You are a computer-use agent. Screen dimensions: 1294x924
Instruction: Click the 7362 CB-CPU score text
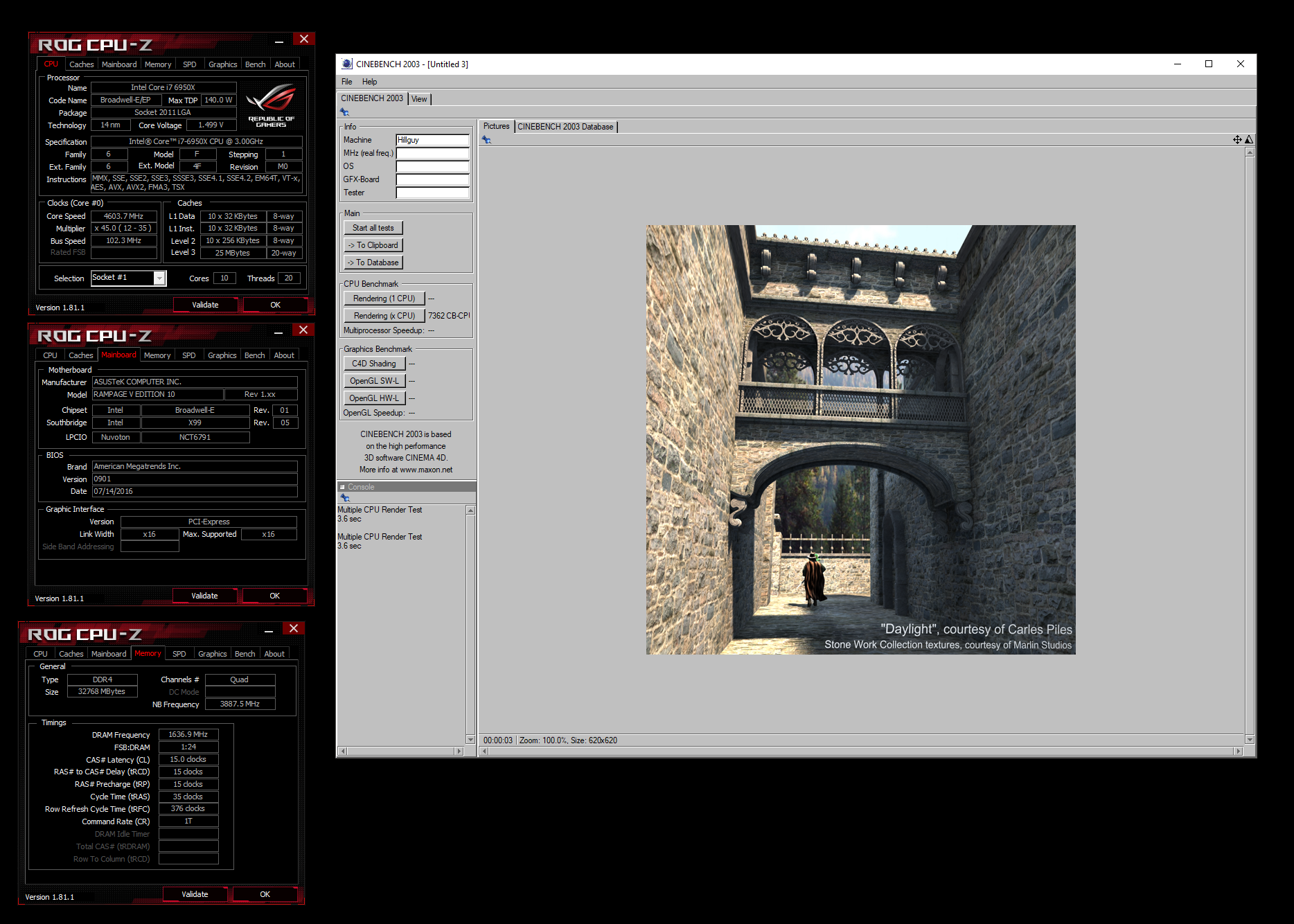coord(449,316)
